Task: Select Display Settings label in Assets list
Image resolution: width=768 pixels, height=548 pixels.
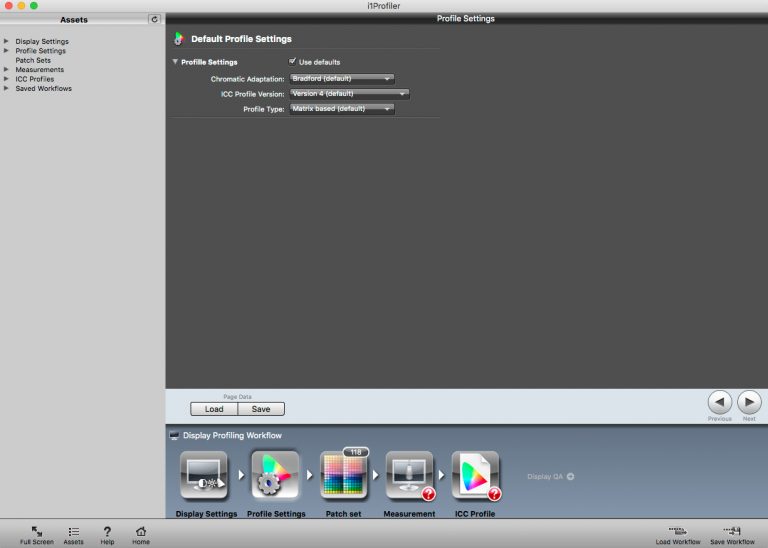Action: click(x=42, y=42)
